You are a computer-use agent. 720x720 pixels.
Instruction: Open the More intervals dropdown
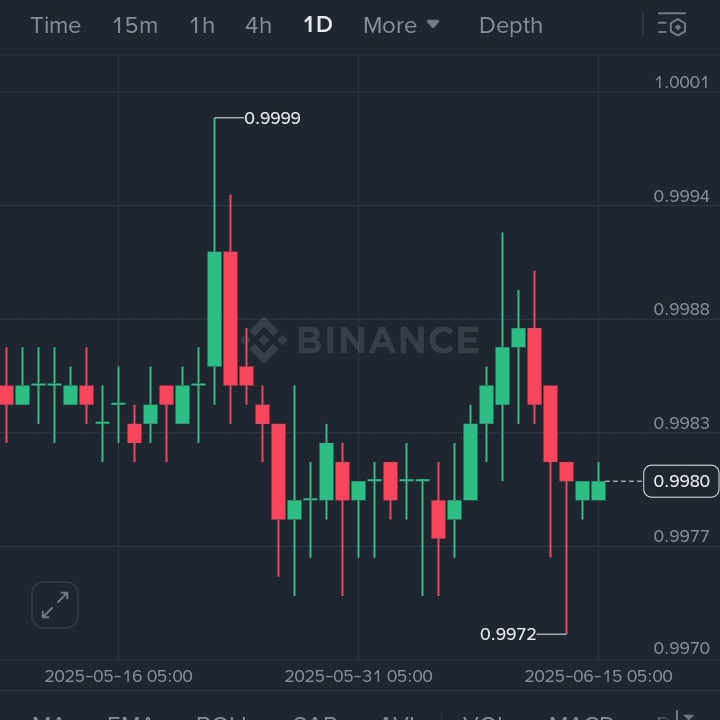[x=401, y=25]
